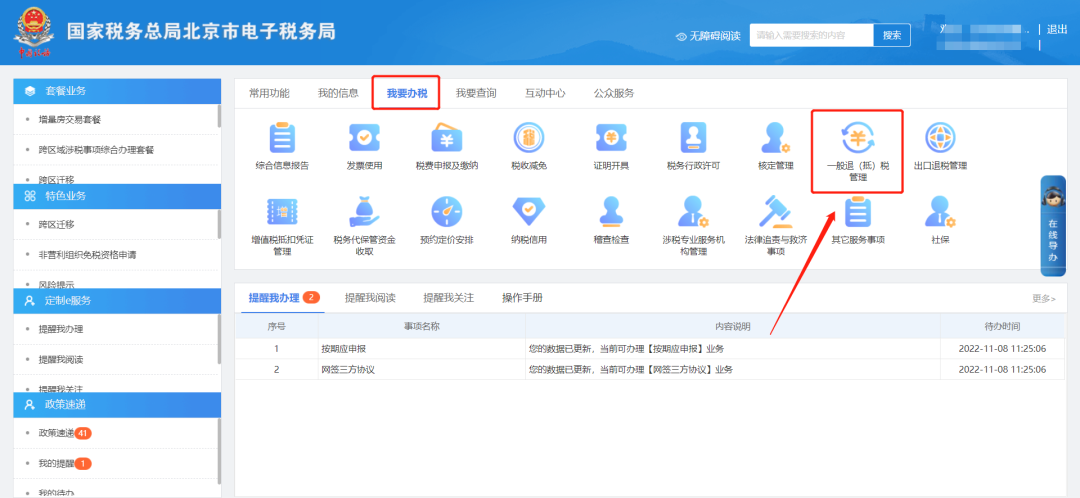Image resolution: width=1080 pixels, height=498 pixels.
Task: Open 法律追责与救济事项 icon
Action: [x=776, y=211]
